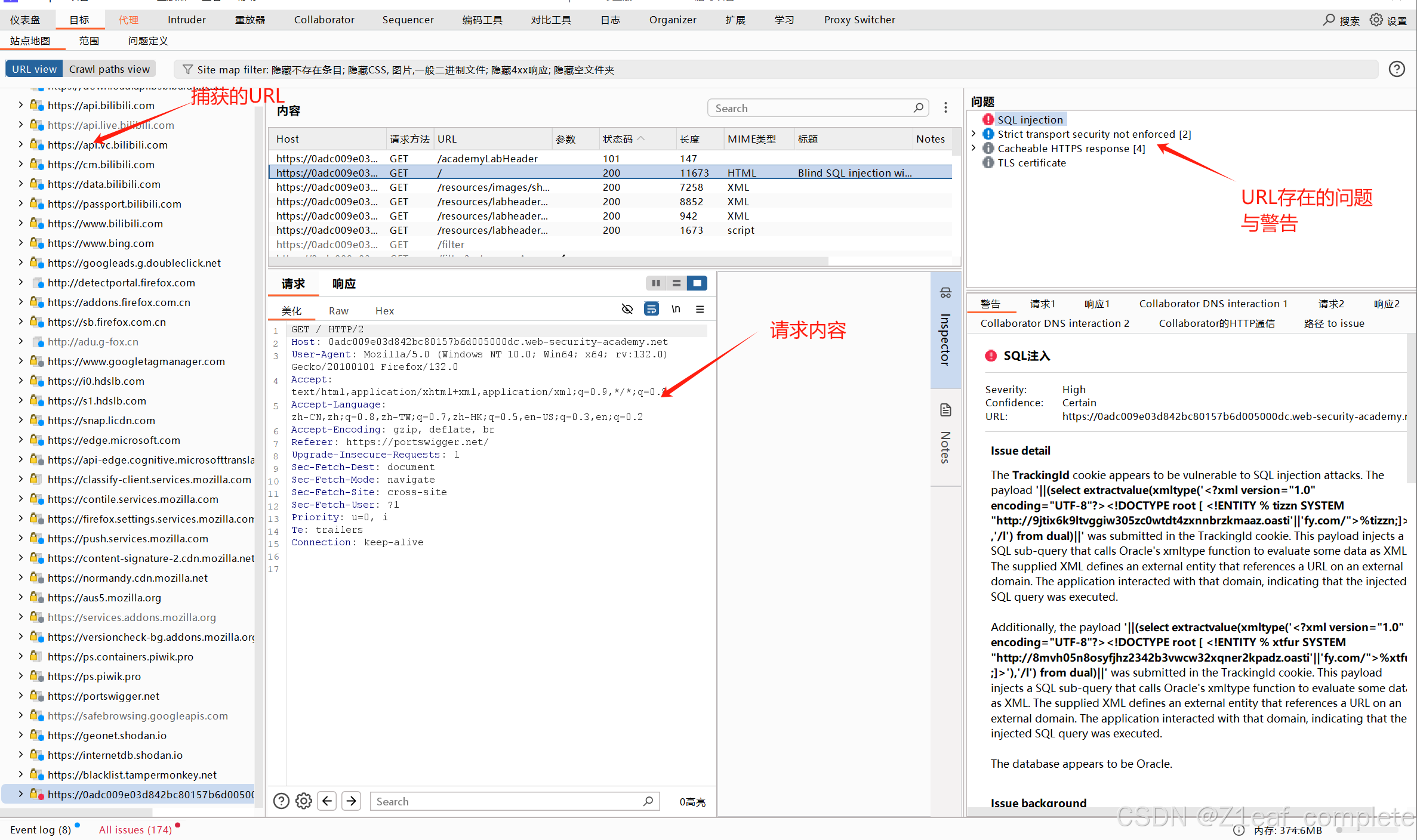Open the three-dot options menu for content table
The height and width of the screenshot is (840, 1417).
point(945,107)
